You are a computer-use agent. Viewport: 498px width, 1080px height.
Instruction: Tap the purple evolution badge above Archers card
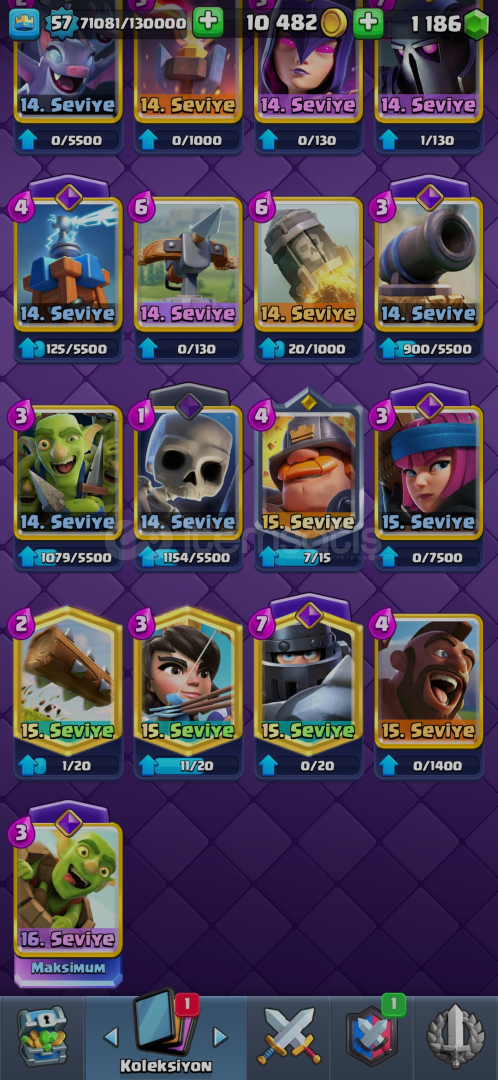tap(428, 405)
